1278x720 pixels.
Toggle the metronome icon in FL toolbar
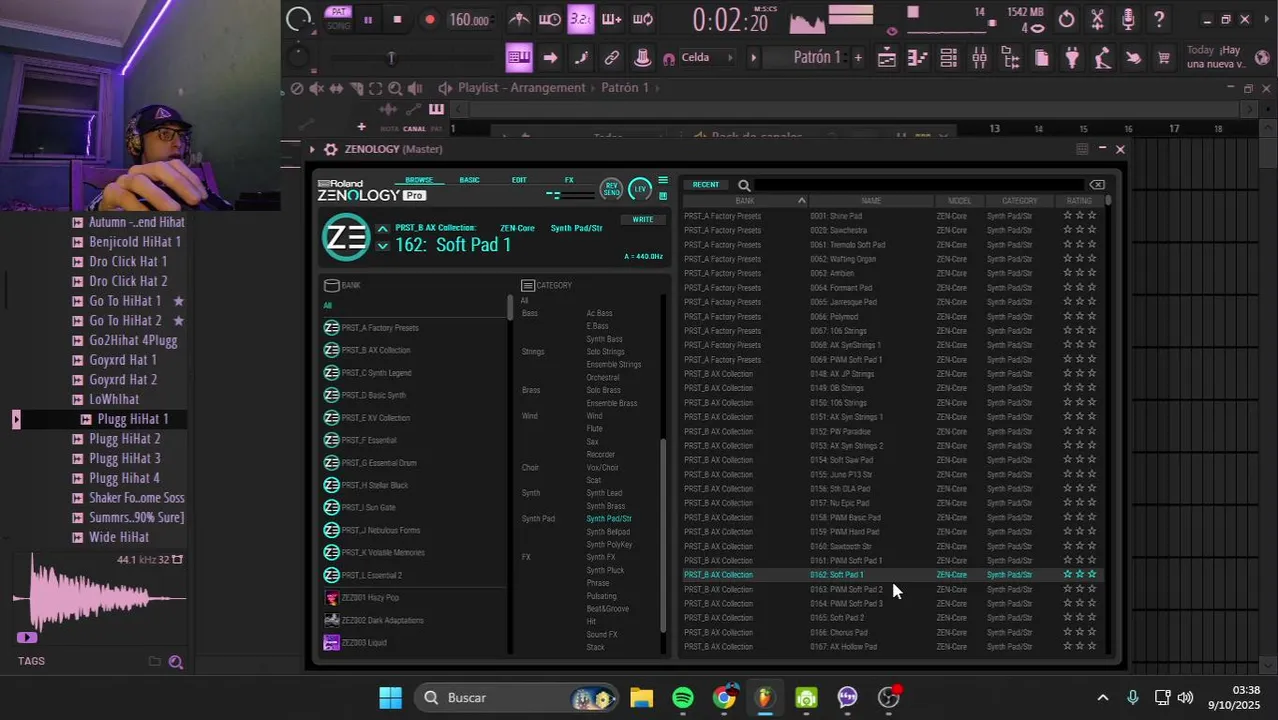click(x=519, y=19)
